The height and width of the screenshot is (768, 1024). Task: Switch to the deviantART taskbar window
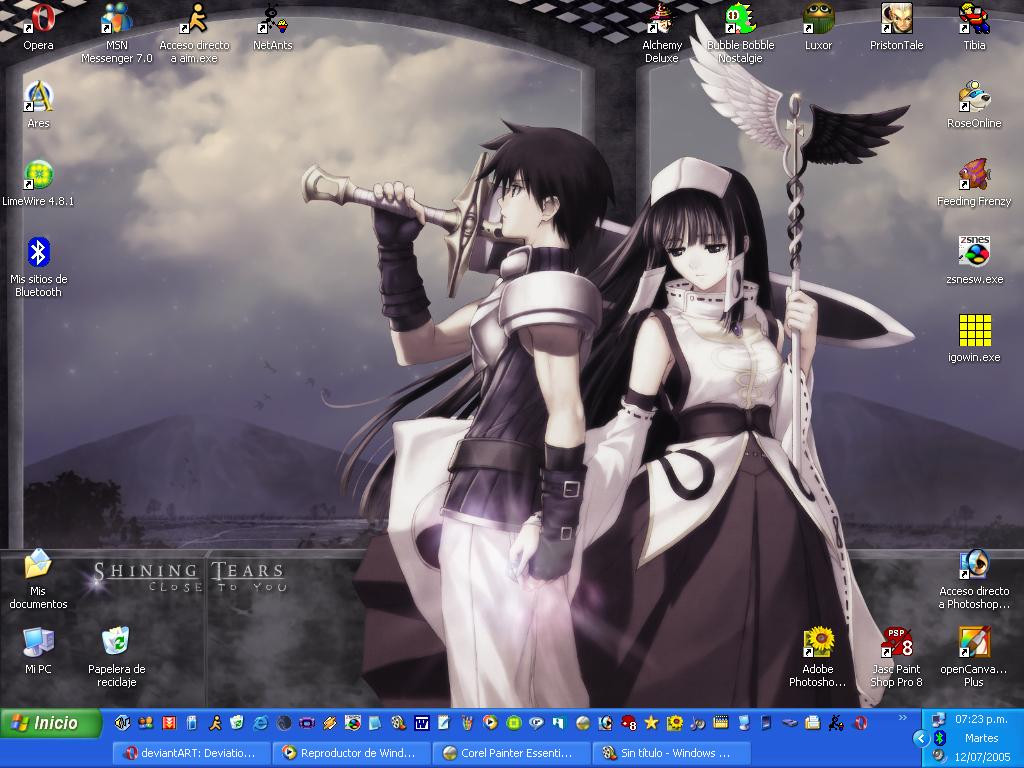coord(192,753)
